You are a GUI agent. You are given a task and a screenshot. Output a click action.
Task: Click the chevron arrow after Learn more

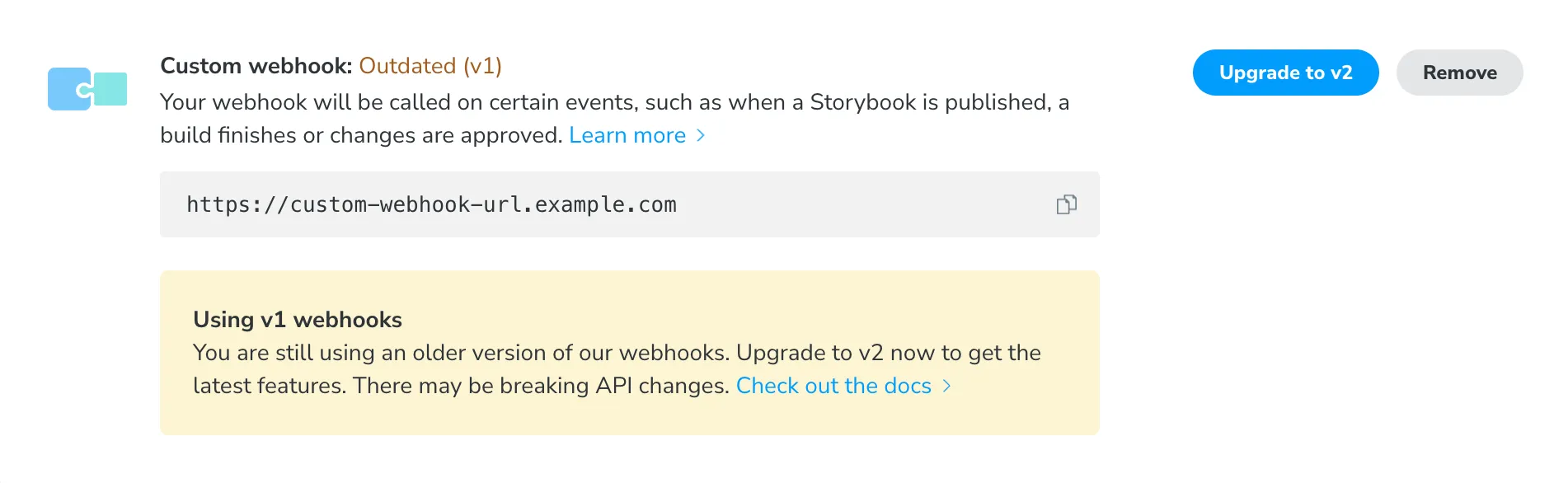coord(701,135)
